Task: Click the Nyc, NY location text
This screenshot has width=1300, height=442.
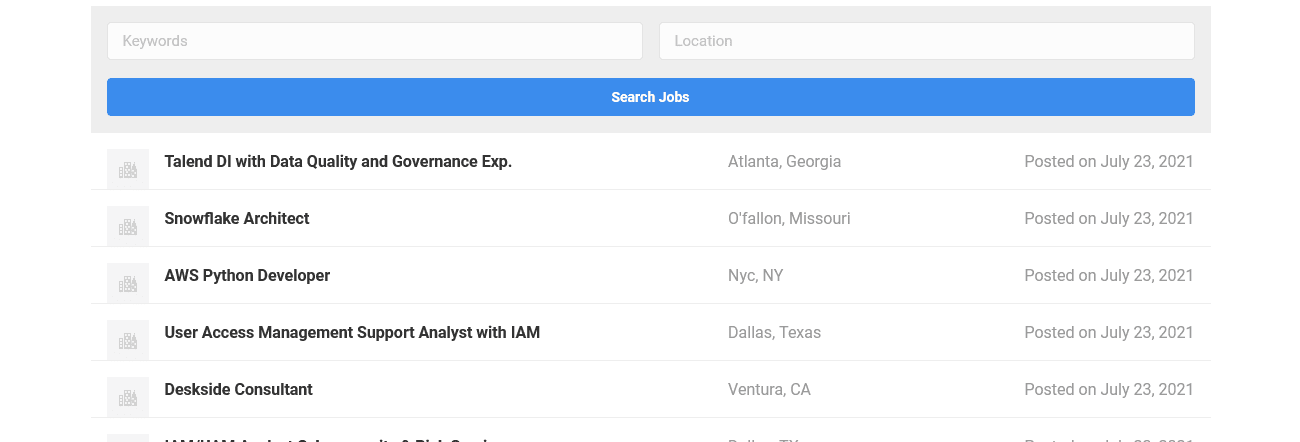Action: click(x=756, y=275)
